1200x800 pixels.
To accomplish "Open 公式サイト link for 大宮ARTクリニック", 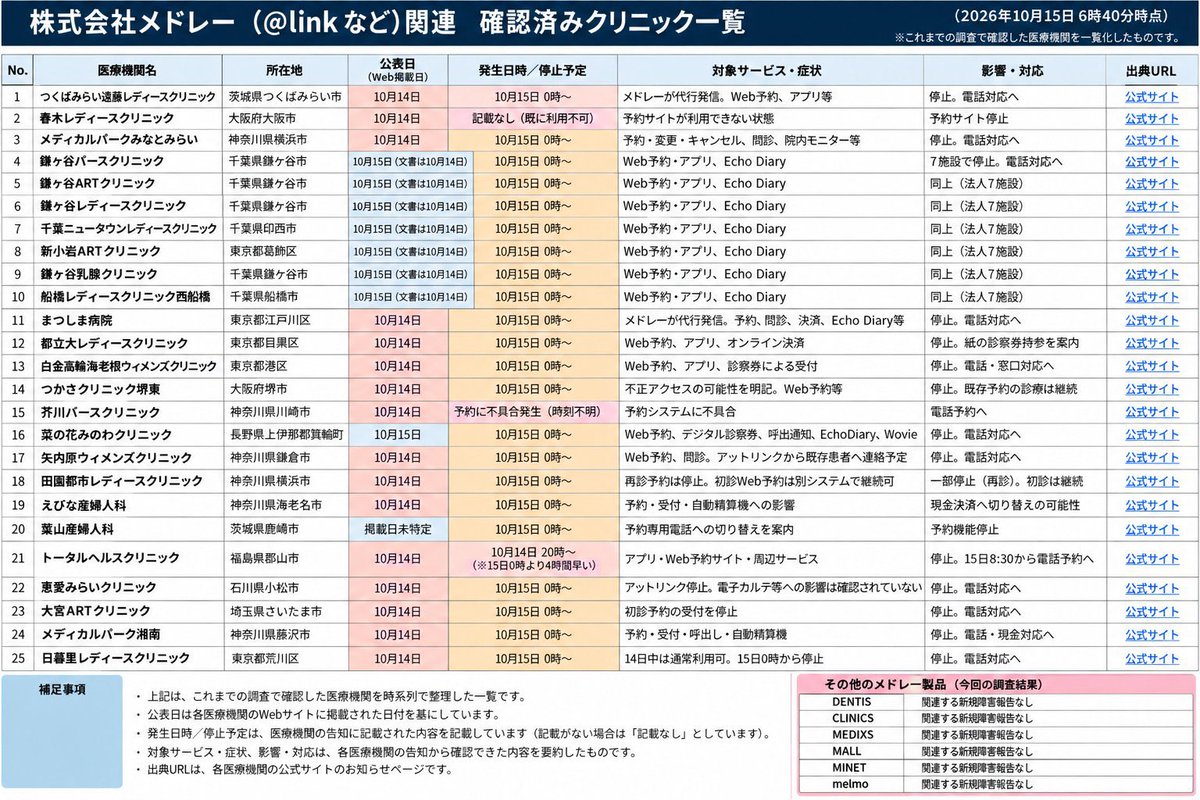I will point(1151,611).
